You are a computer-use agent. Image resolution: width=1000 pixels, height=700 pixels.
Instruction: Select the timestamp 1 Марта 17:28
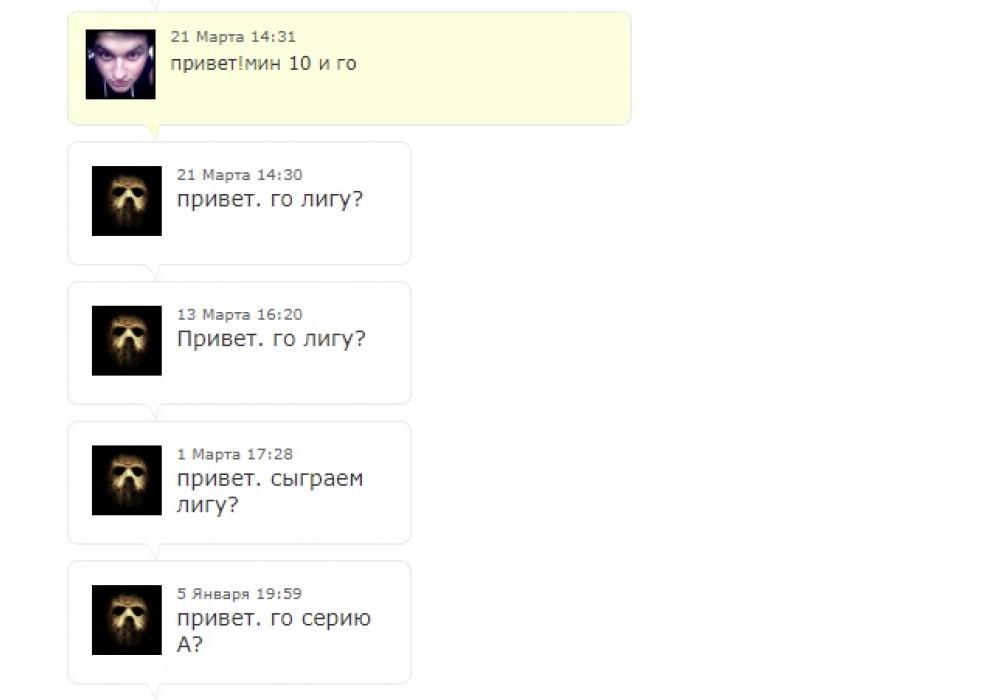click(x=235, y=454)
